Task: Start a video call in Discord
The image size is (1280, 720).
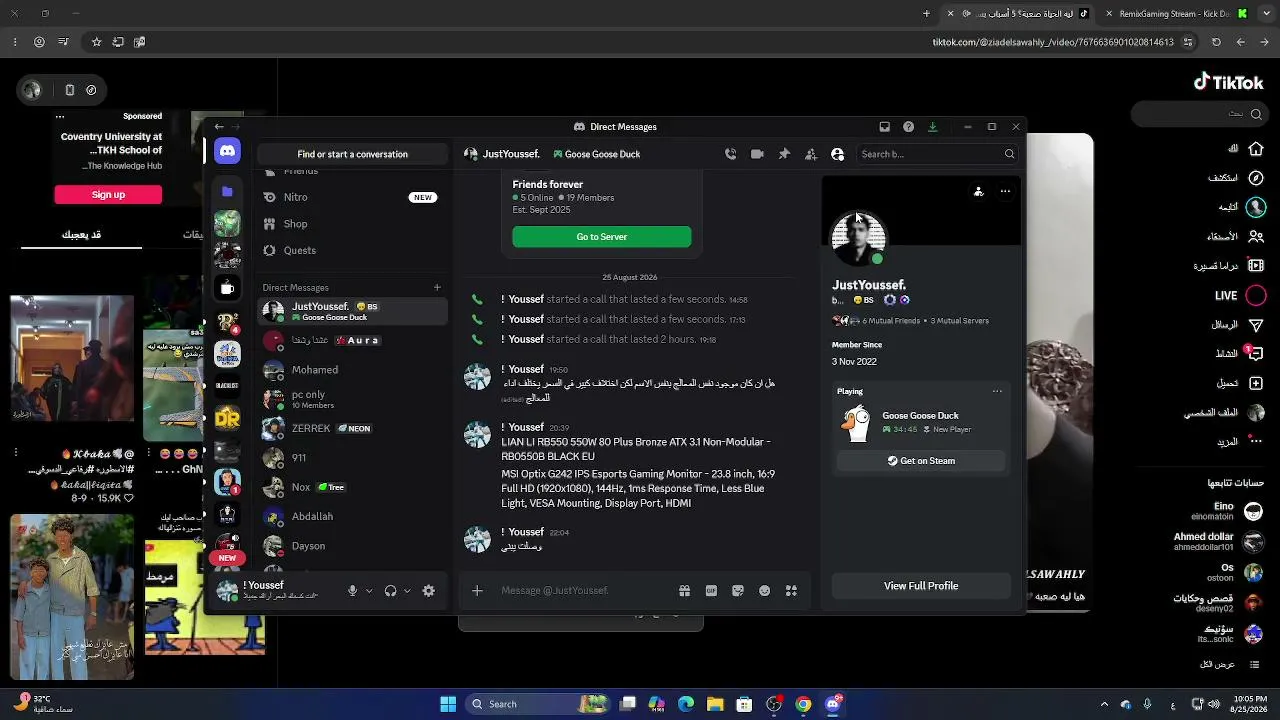Action: point(757,154)
